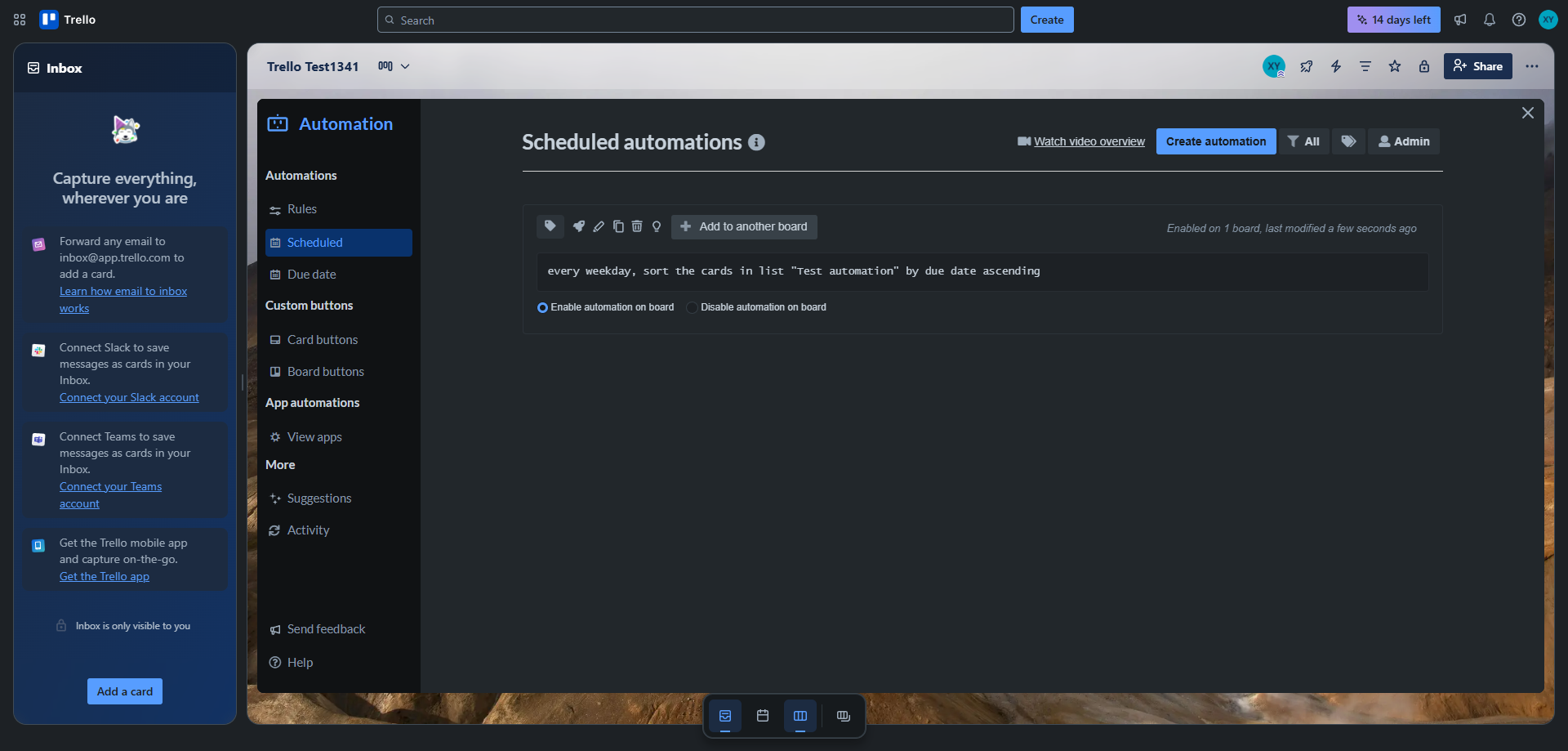The height and width of the screenshot is (751, 1568).
Task: Click the header Create button
Action: [x=1047, y=20]
